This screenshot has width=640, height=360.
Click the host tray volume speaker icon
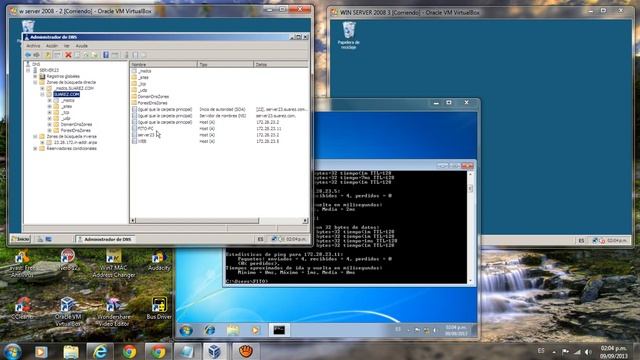click(588, 352)
